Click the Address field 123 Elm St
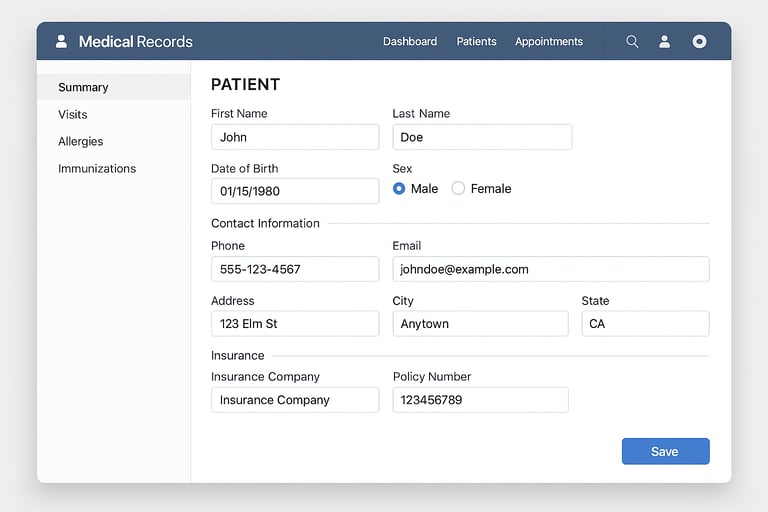768x512 pixels. click(295, 323)
